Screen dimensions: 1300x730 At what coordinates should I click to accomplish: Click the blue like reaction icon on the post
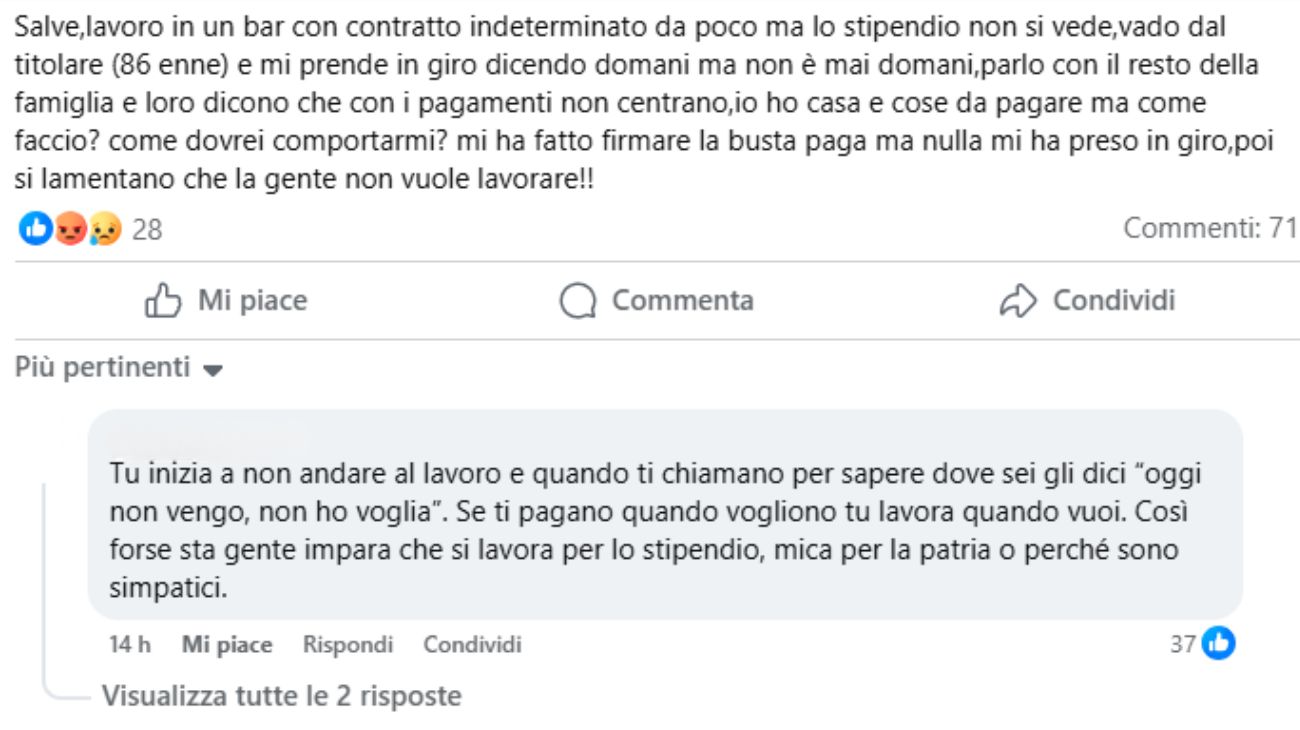(35, 230)
